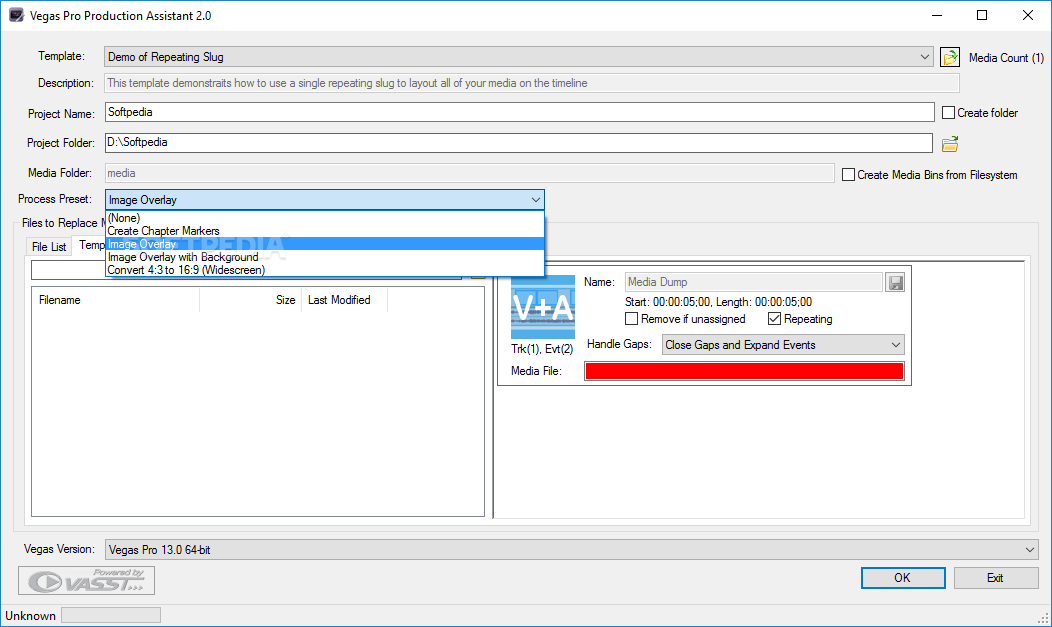Click the Exit button

coord(996,578)
